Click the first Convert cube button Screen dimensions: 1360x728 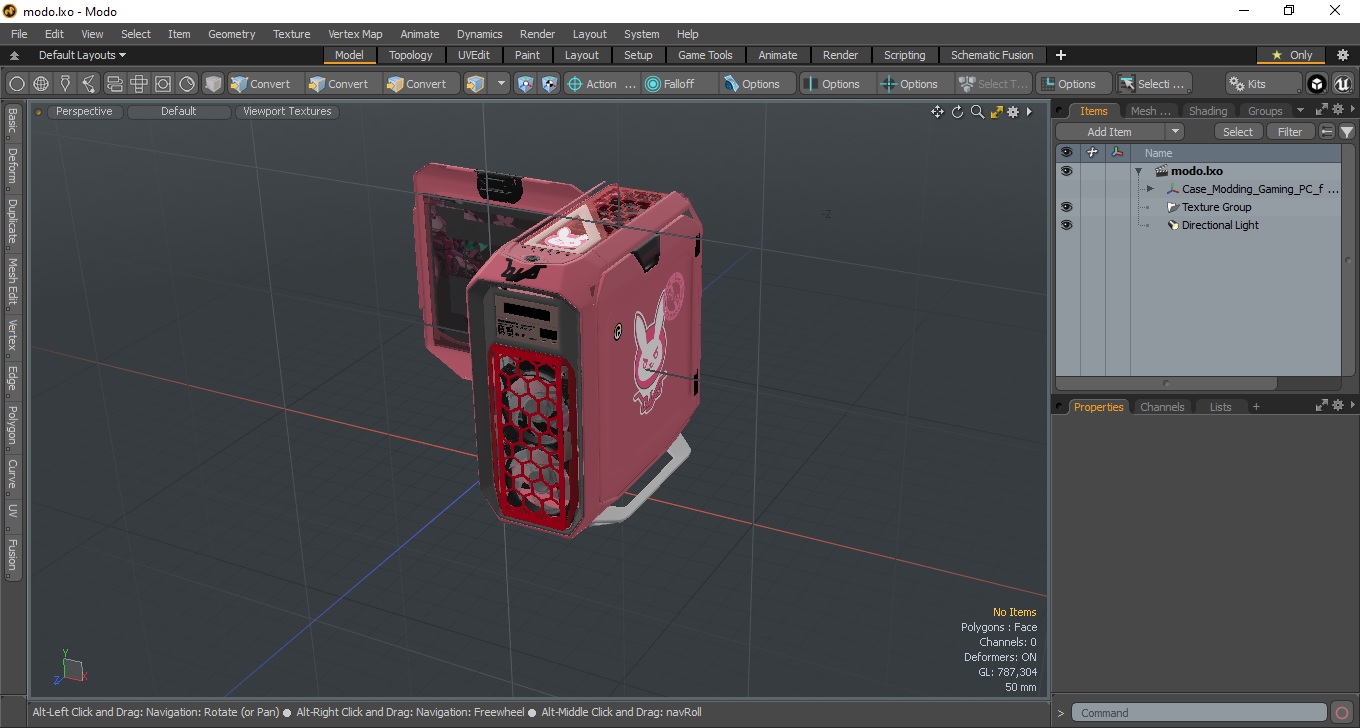click(264, 84)
